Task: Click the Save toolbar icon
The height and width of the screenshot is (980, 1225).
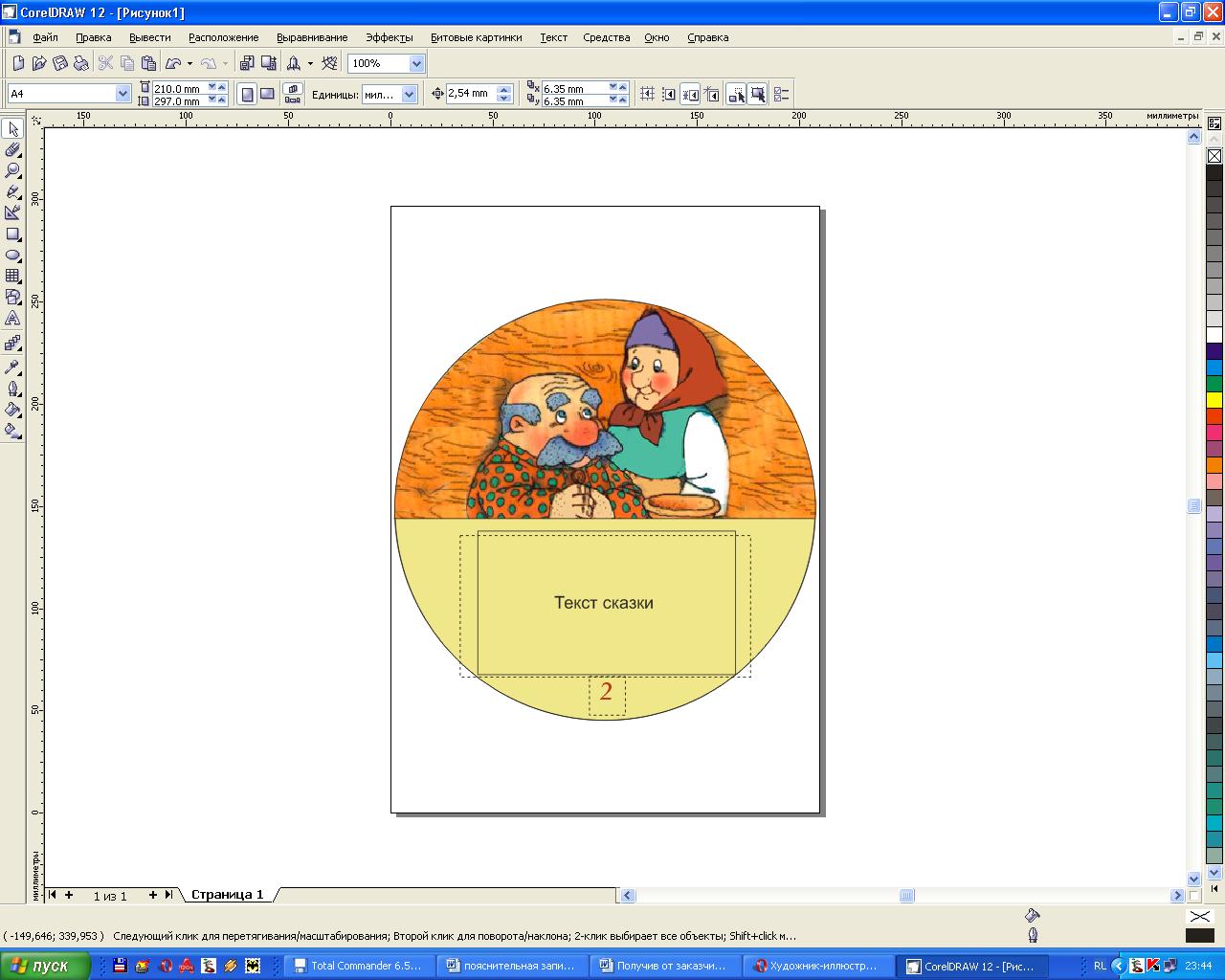Action: pos(60,63)
